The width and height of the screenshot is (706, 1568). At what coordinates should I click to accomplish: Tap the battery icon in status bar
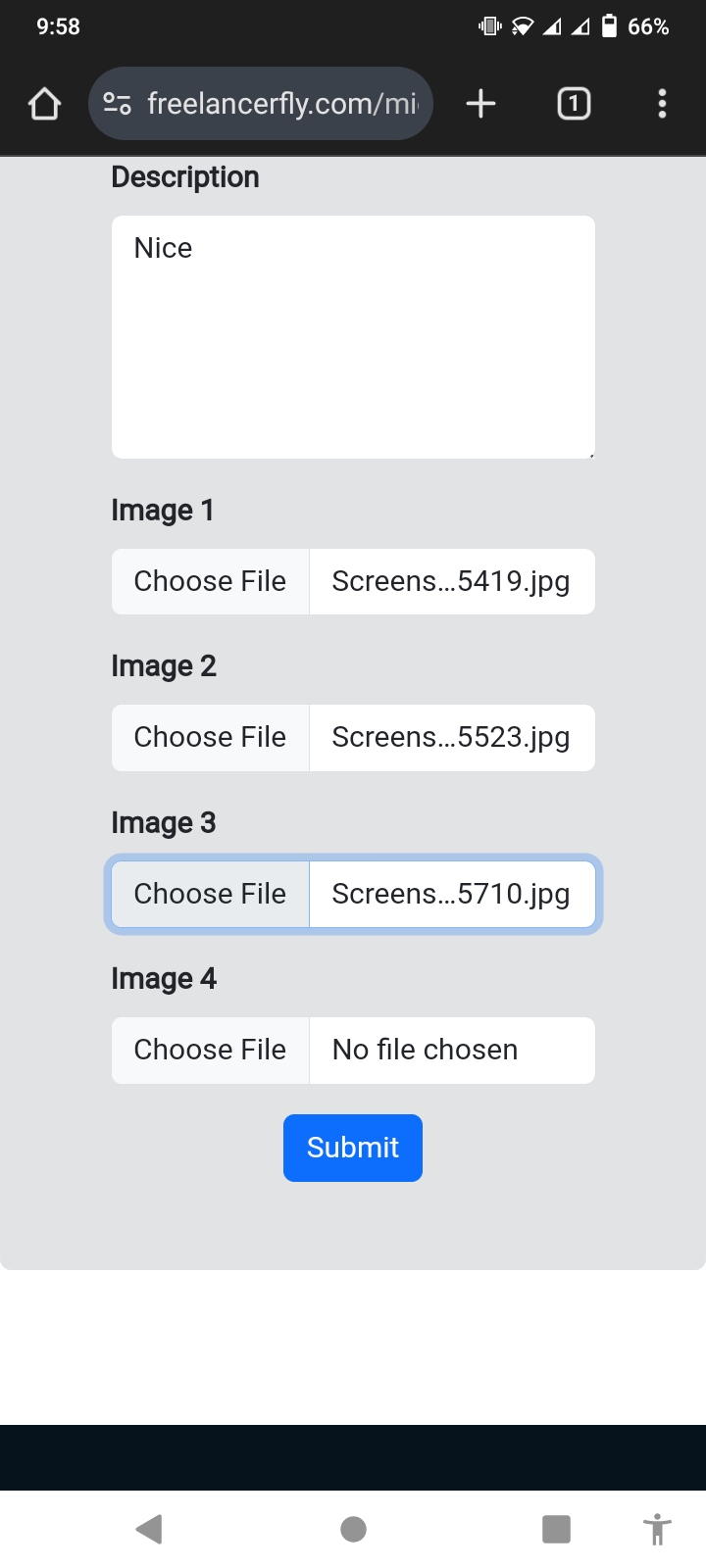point(609,26)
